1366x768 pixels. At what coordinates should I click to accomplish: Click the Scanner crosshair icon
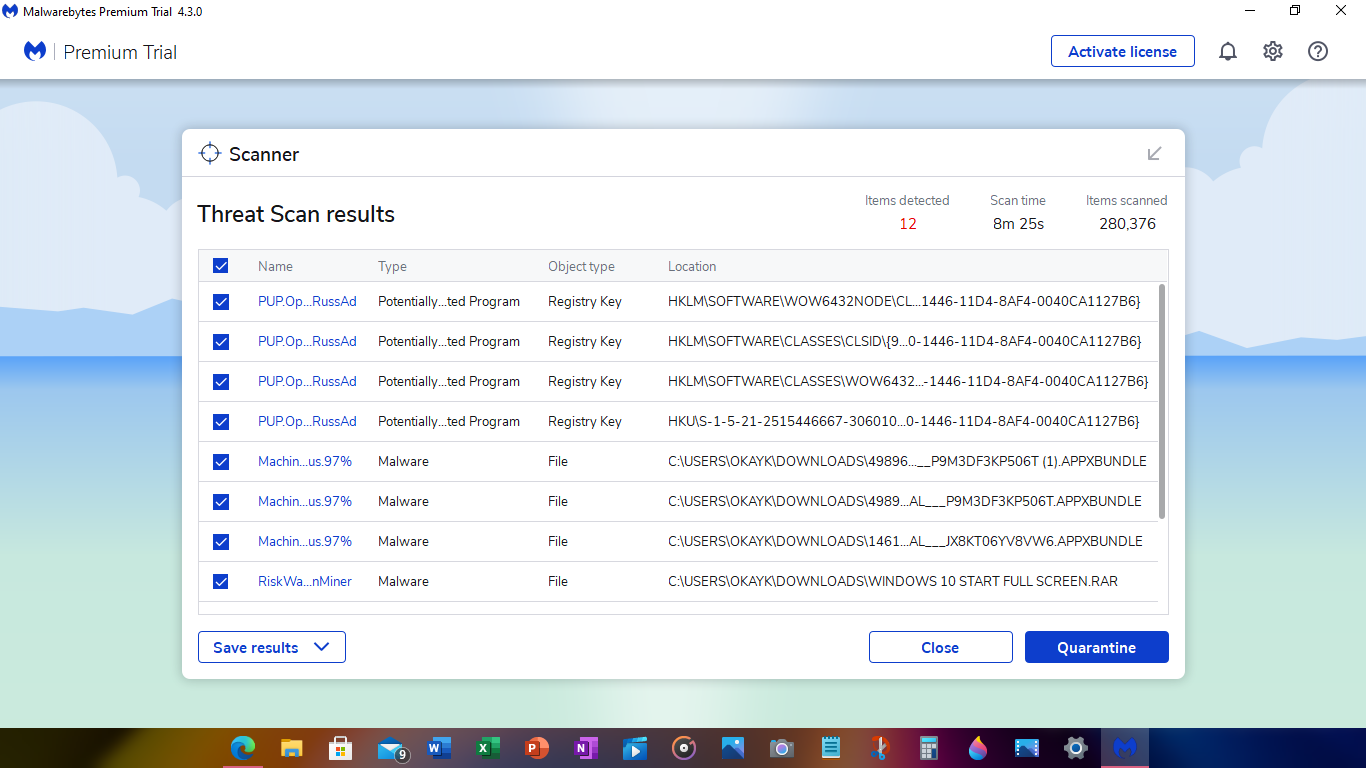209,153
